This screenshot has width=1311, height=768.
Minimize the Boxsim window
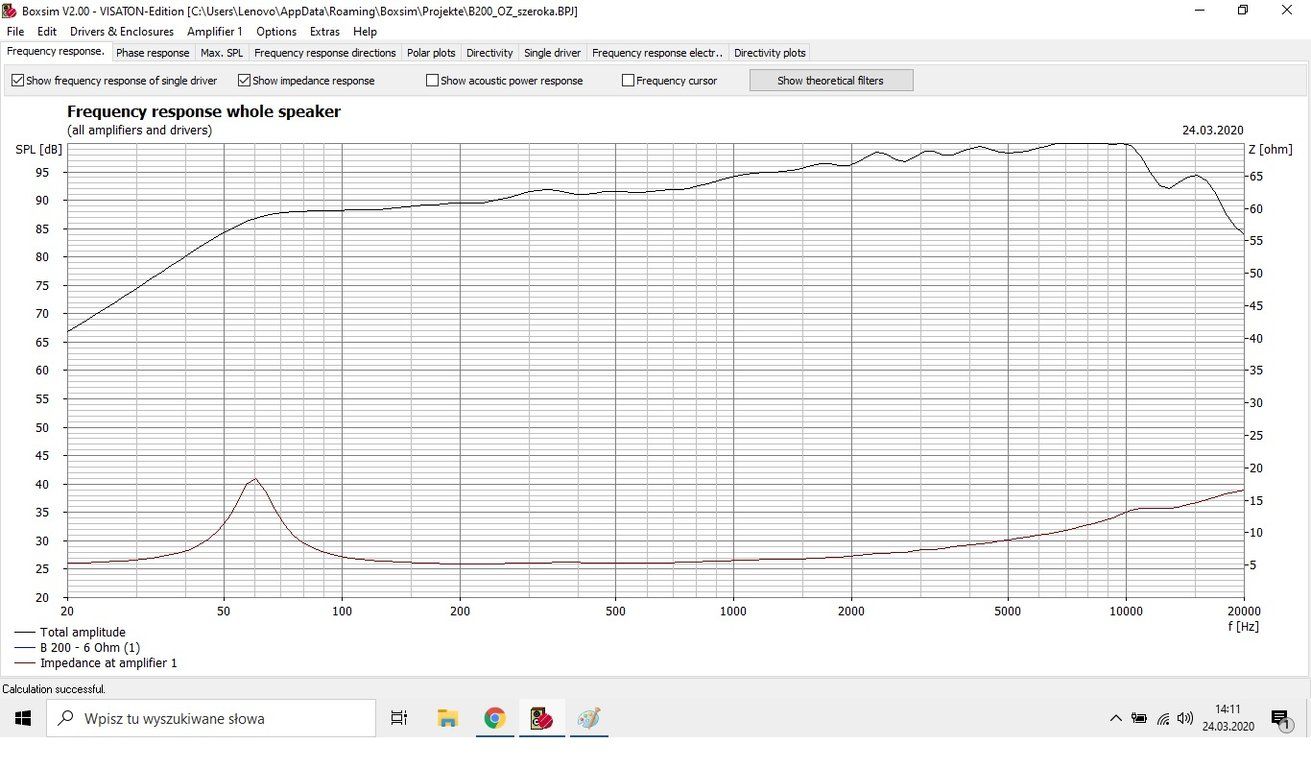pos(1199,10)
